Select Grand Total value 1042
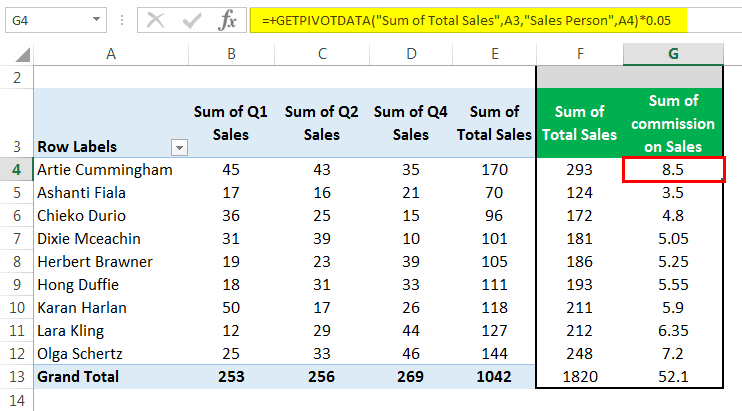 [x=494, y=376]
